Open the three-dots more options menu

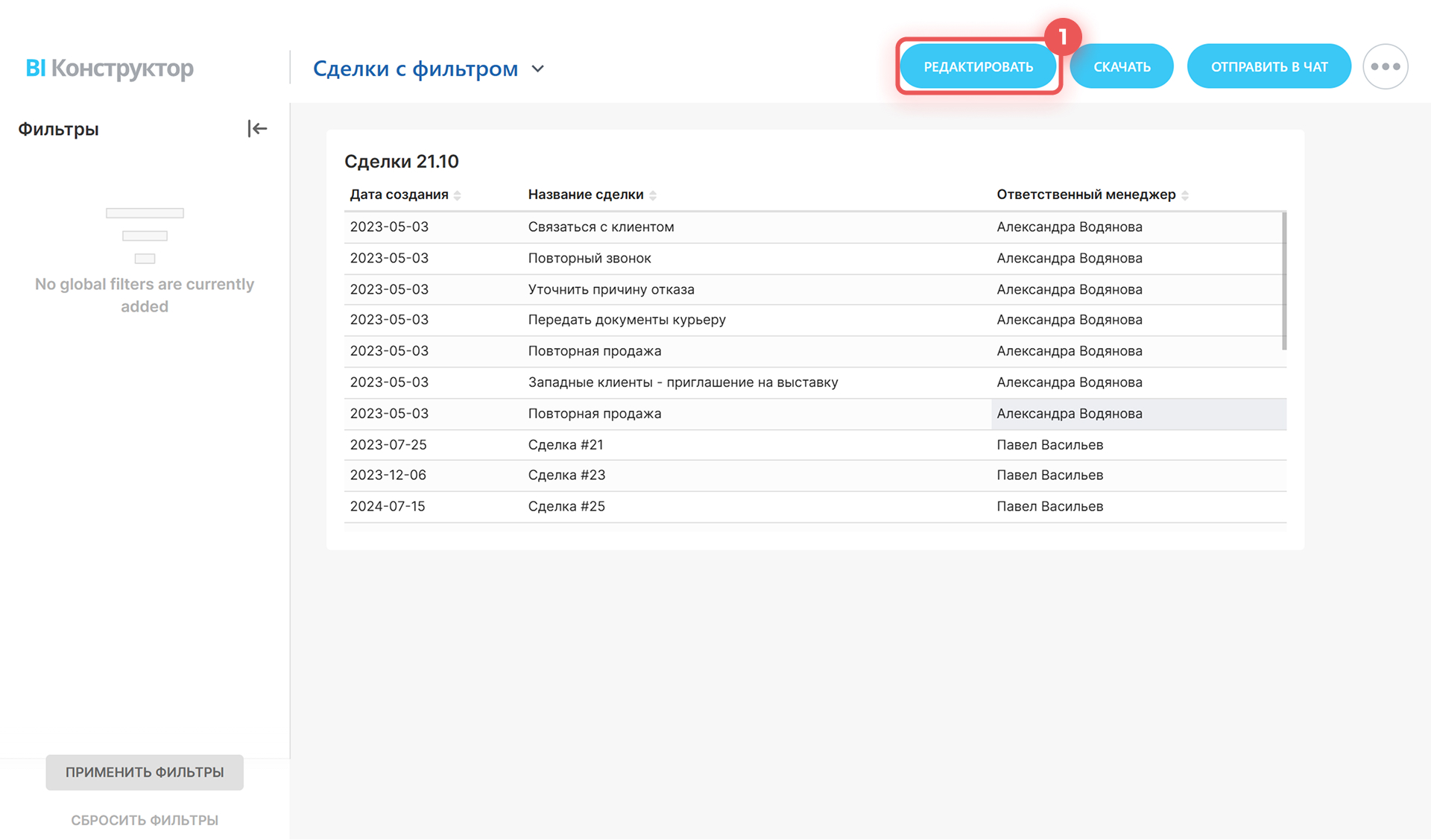[x=1385, y=67]
